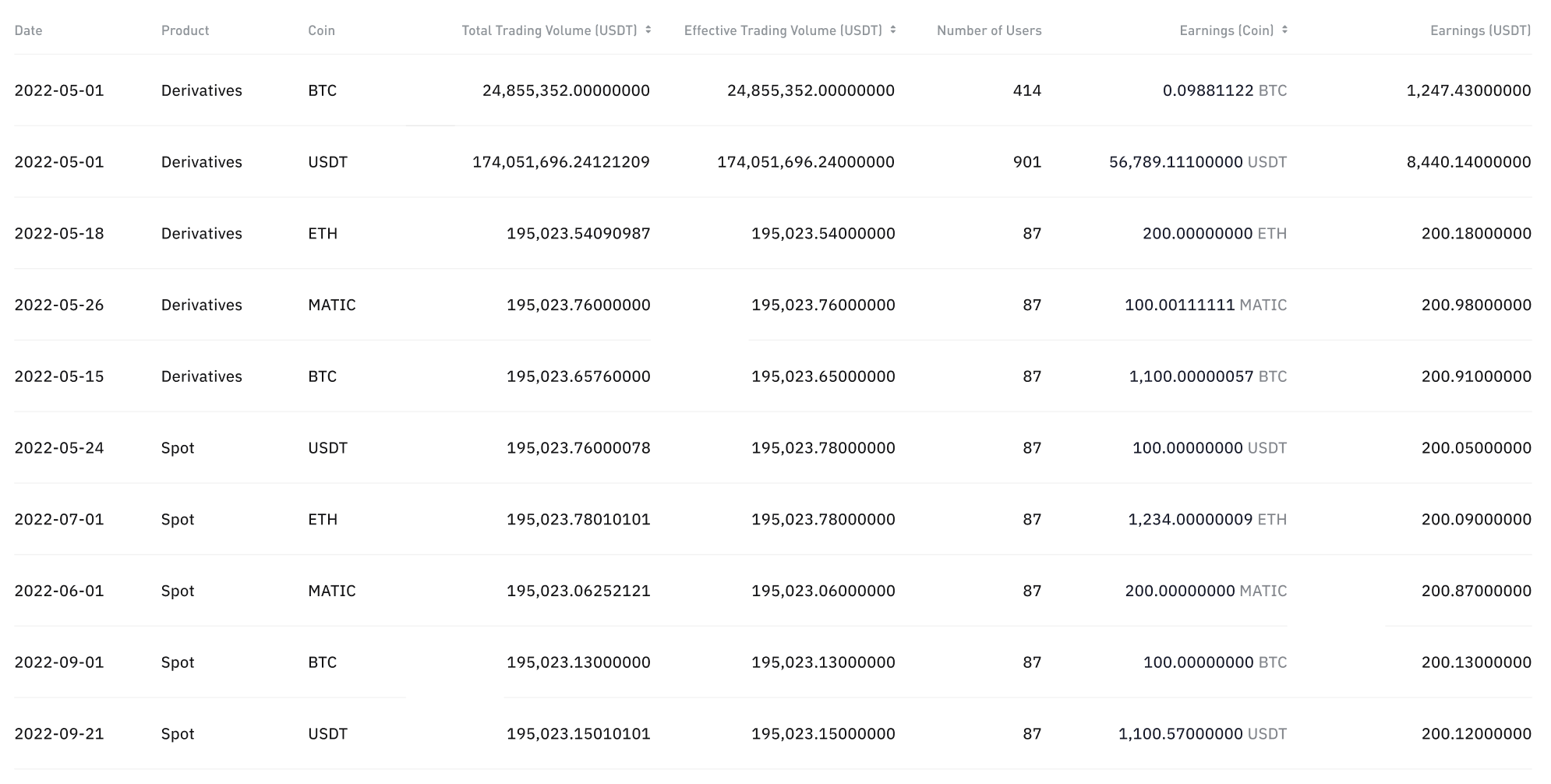The image size is (1551, 784).
Task: Select the row dated 2022-05-26
Action: [x=773, y=305]
